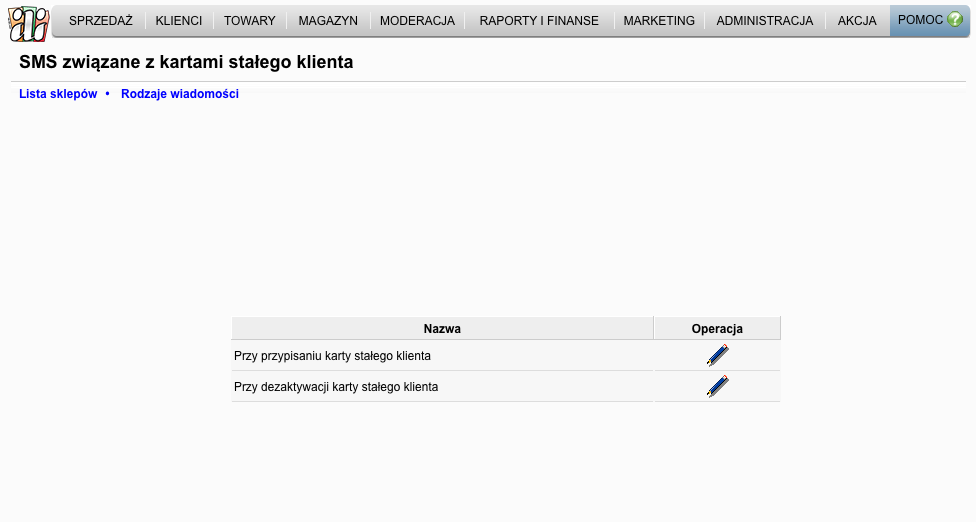The image size is (976, 522).
Task: Click the application logo icon
Action: [29, 24]
